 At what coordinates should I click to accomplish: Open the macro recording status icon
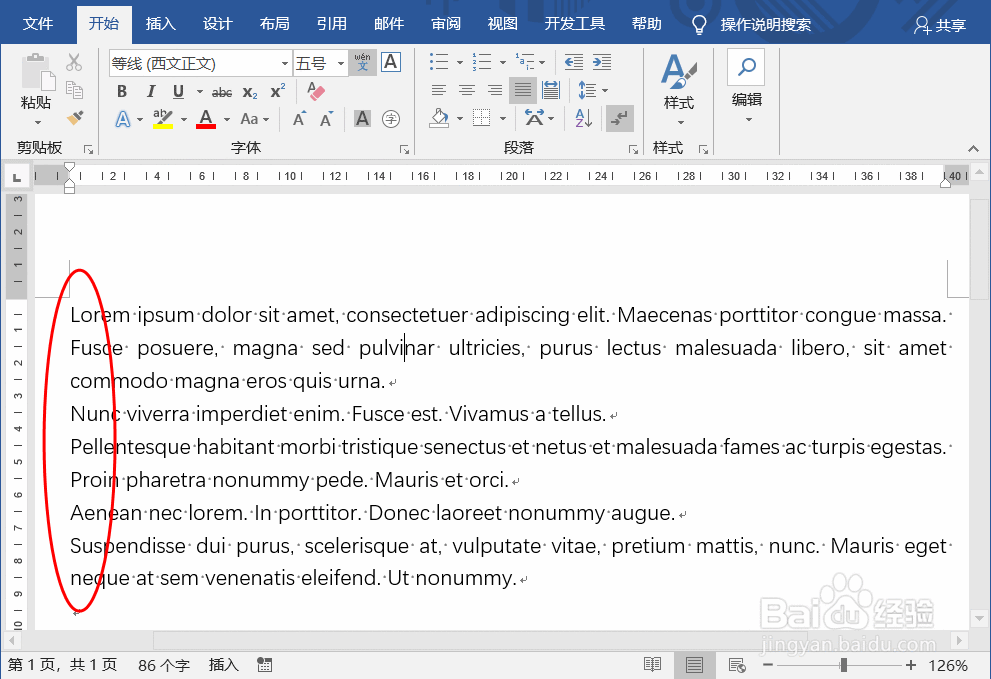pos(265,665)
